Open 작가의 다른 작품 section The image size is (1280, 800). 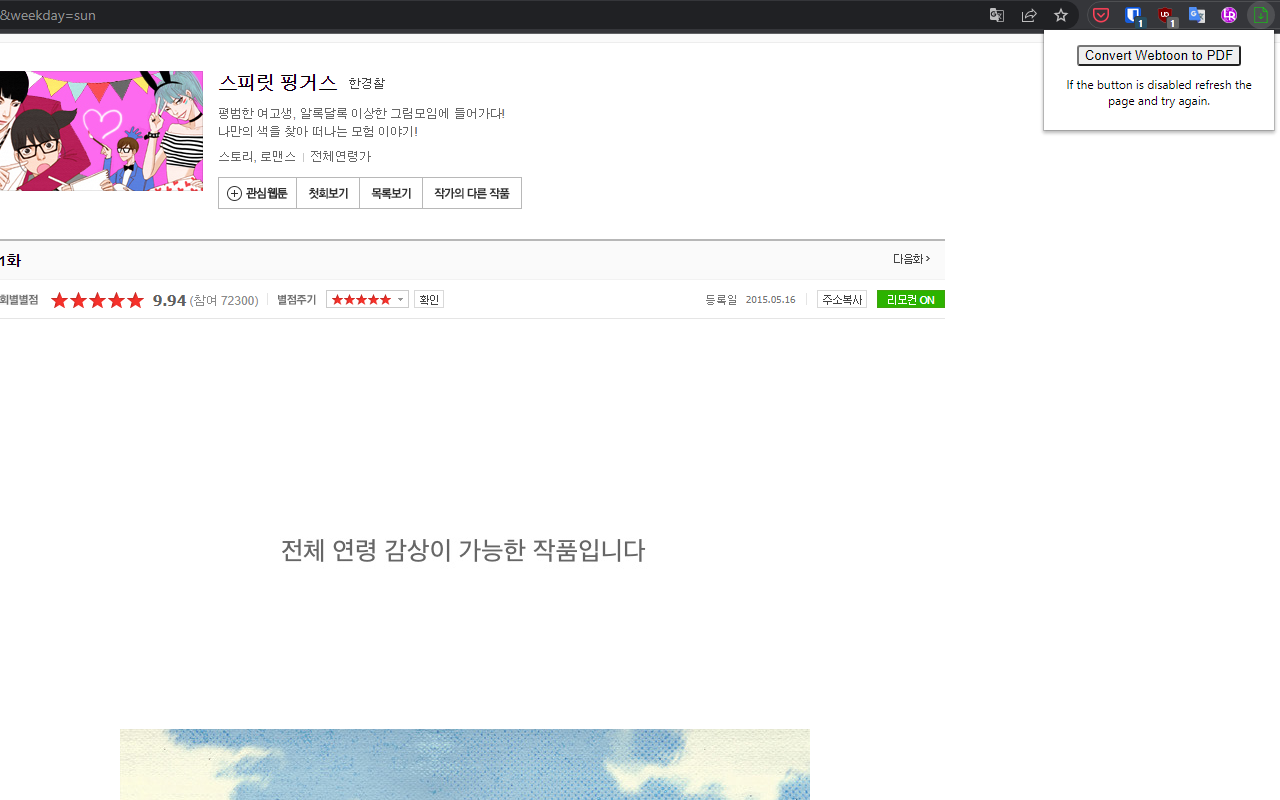471,192
